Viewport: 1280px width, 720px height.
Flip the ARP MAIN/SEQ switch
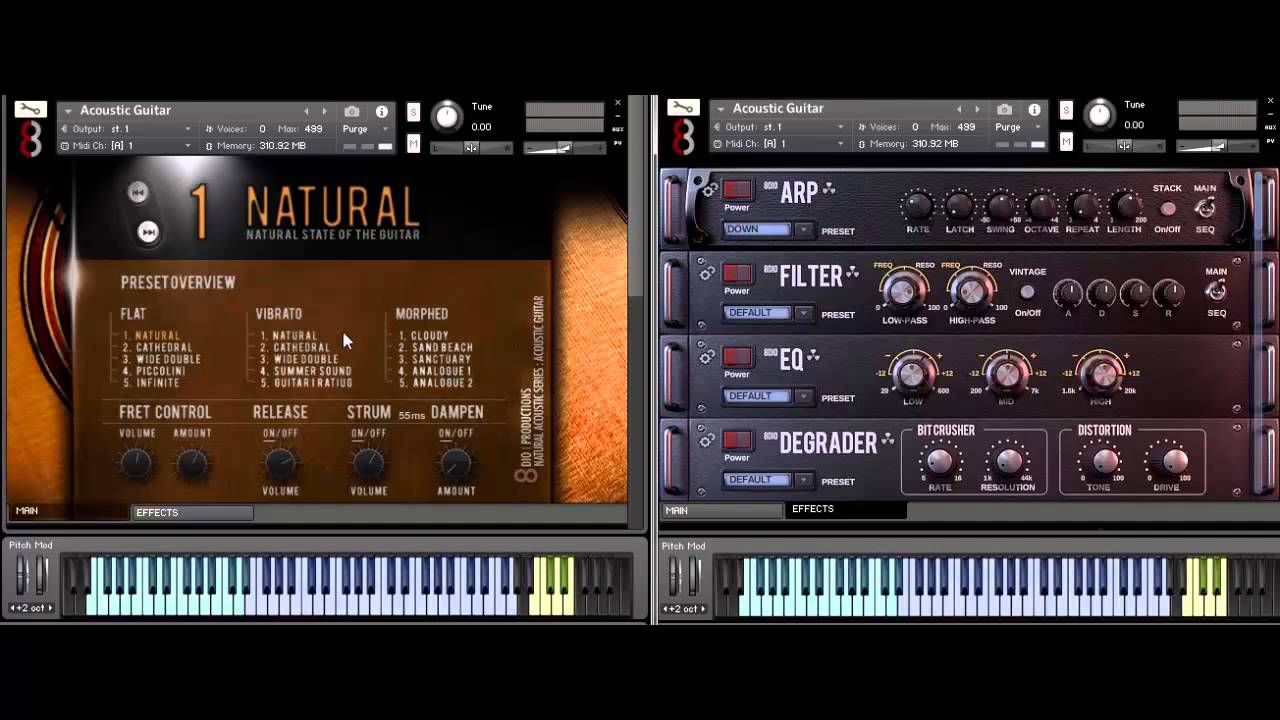tap(1206, 208)
